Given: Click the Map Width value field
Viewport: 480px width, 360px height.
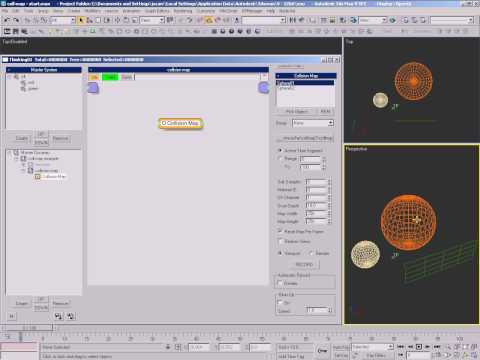Looking at the screenshot, I should [316, 213].
